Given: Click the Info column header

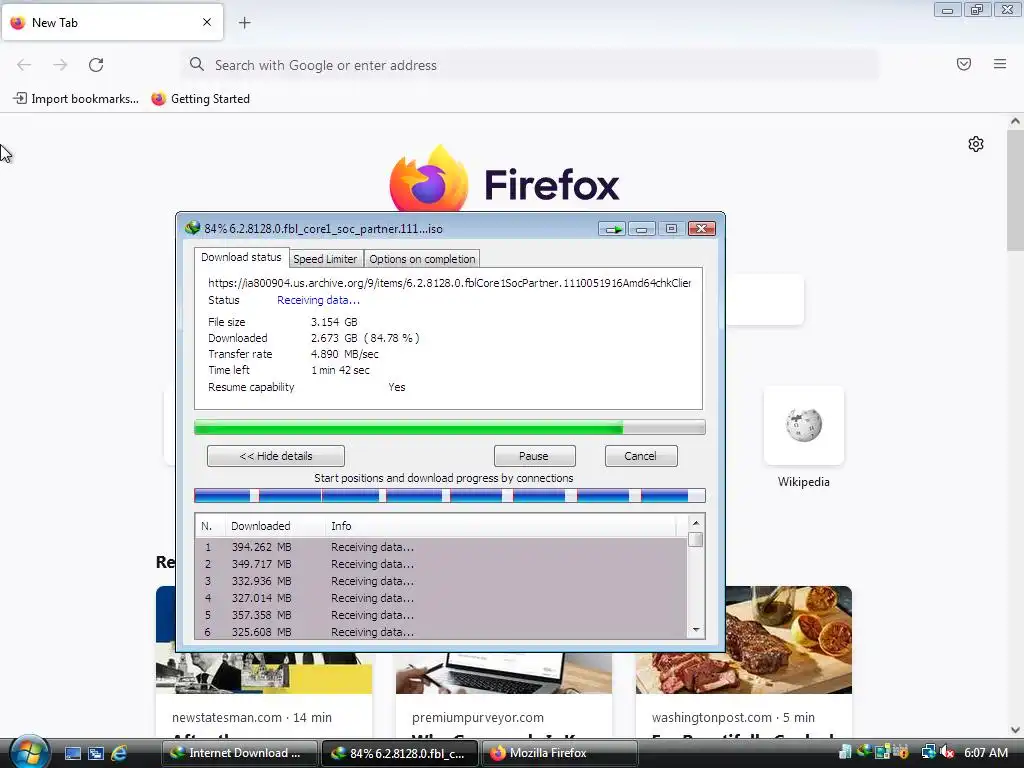Looking at the screenshot, I should tap(500, 526).
